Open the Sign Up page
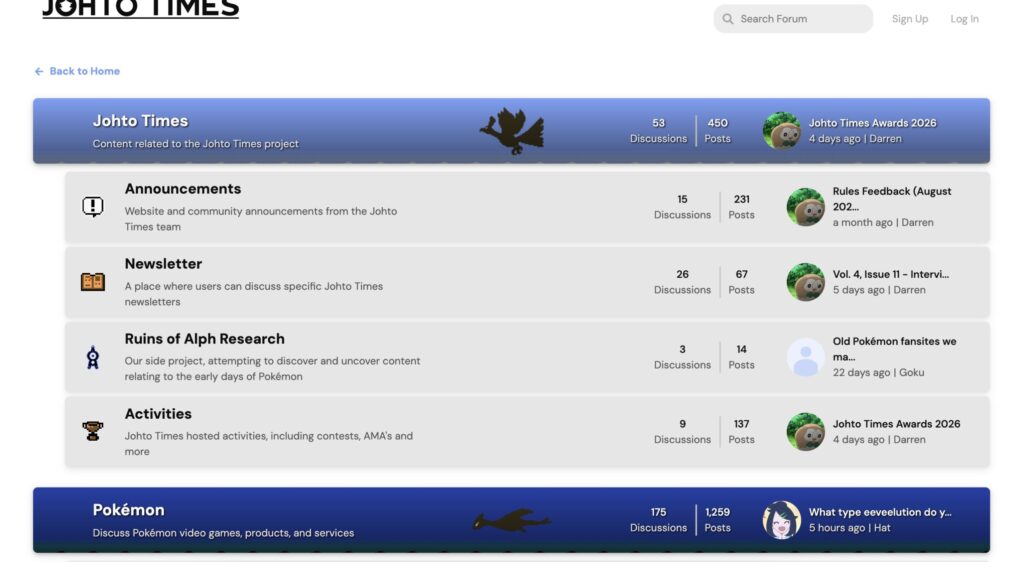The image size is (1024, 562). [910, 19]
